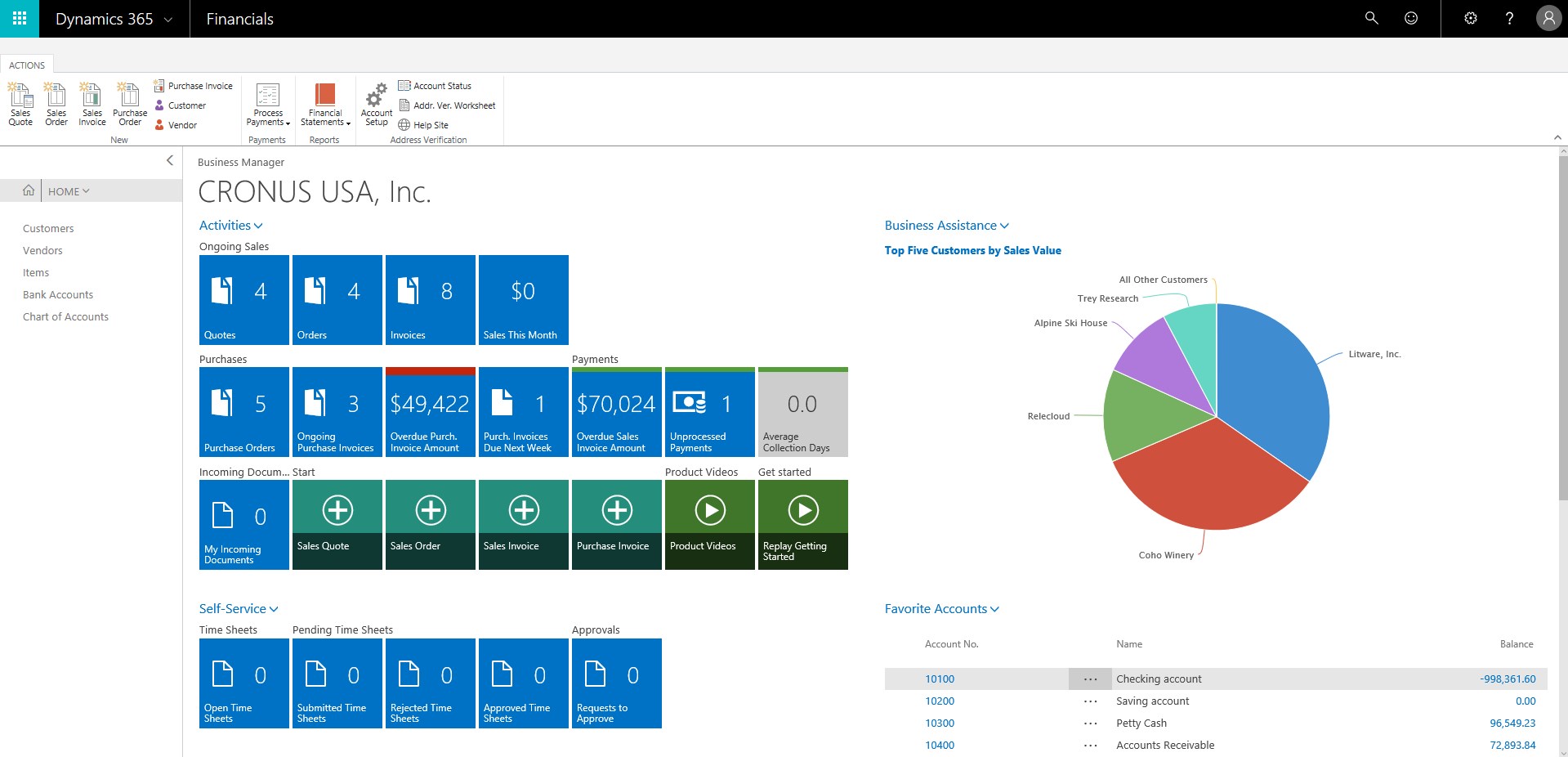
Task: Open the feedback smiley icon
Action: pos(1411,18)
